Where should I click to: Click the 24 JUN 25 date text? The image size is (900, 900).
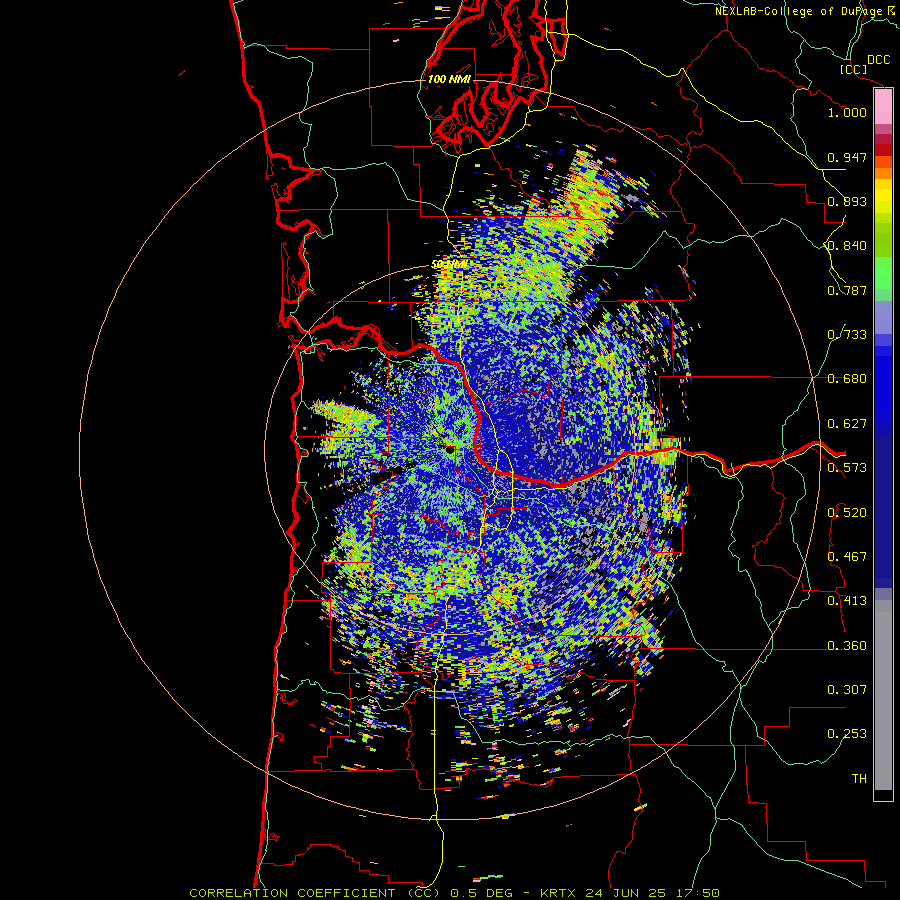coord(626,893)
